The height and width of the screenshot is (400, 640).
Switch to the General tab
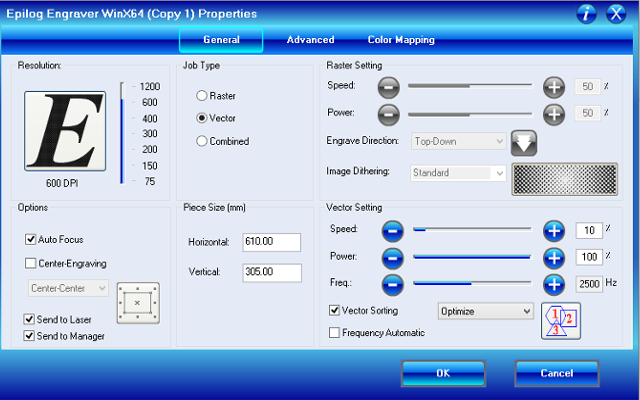(221, 40)
